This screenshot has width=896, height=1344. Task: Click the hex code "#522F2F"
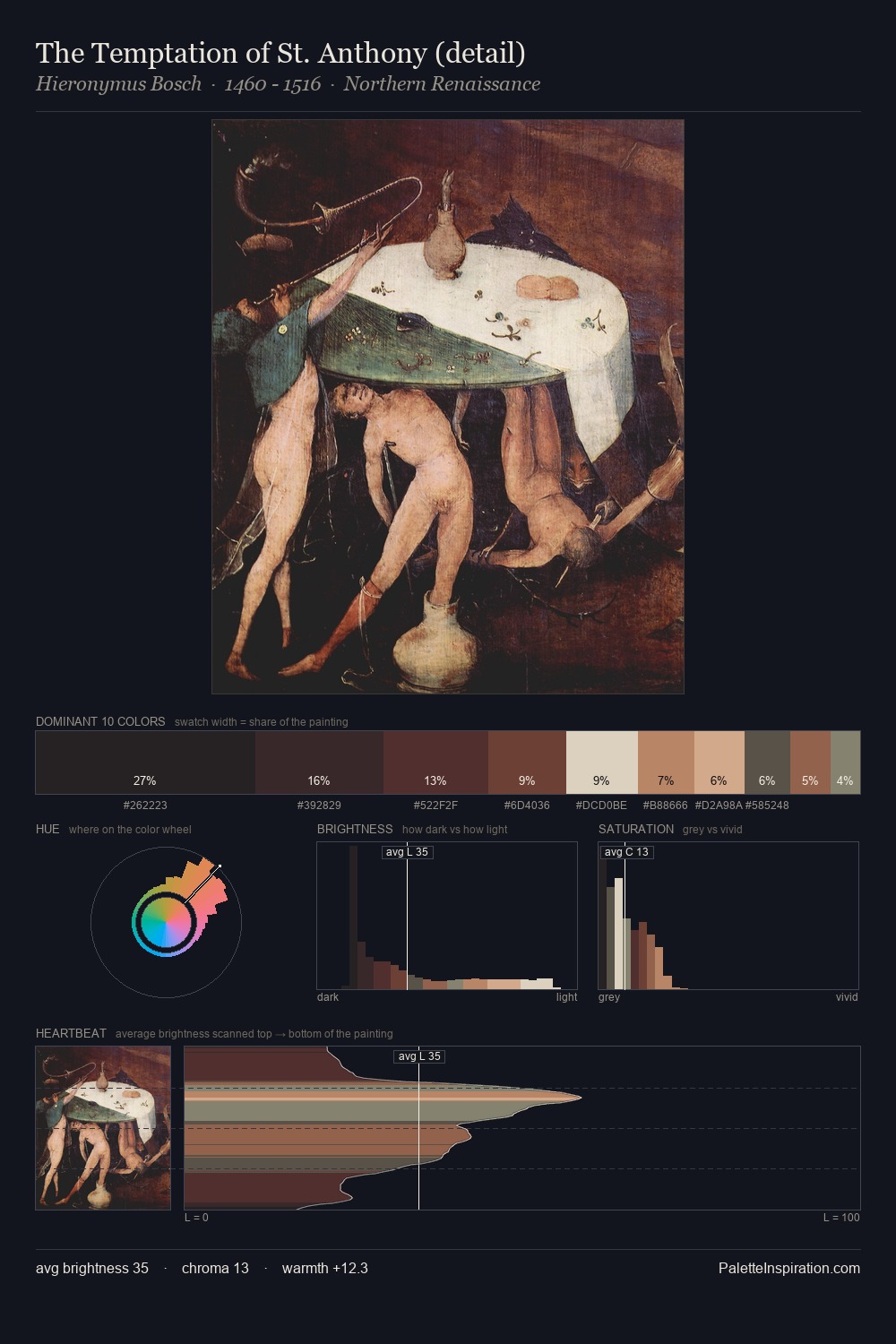point(435,806)
